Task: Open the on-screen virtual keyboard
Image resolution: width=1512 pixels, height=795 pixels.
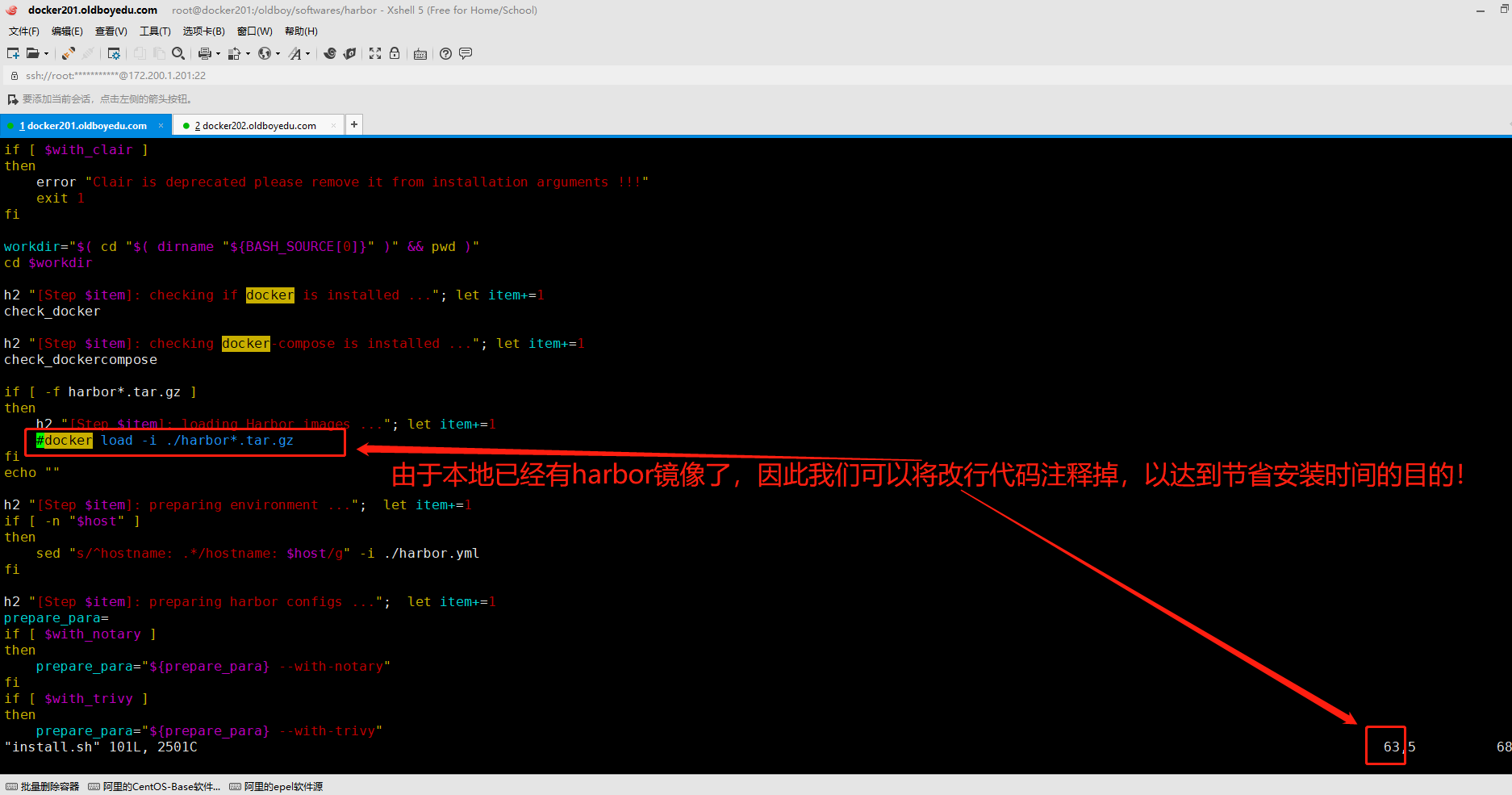Action: pos(420,53)
